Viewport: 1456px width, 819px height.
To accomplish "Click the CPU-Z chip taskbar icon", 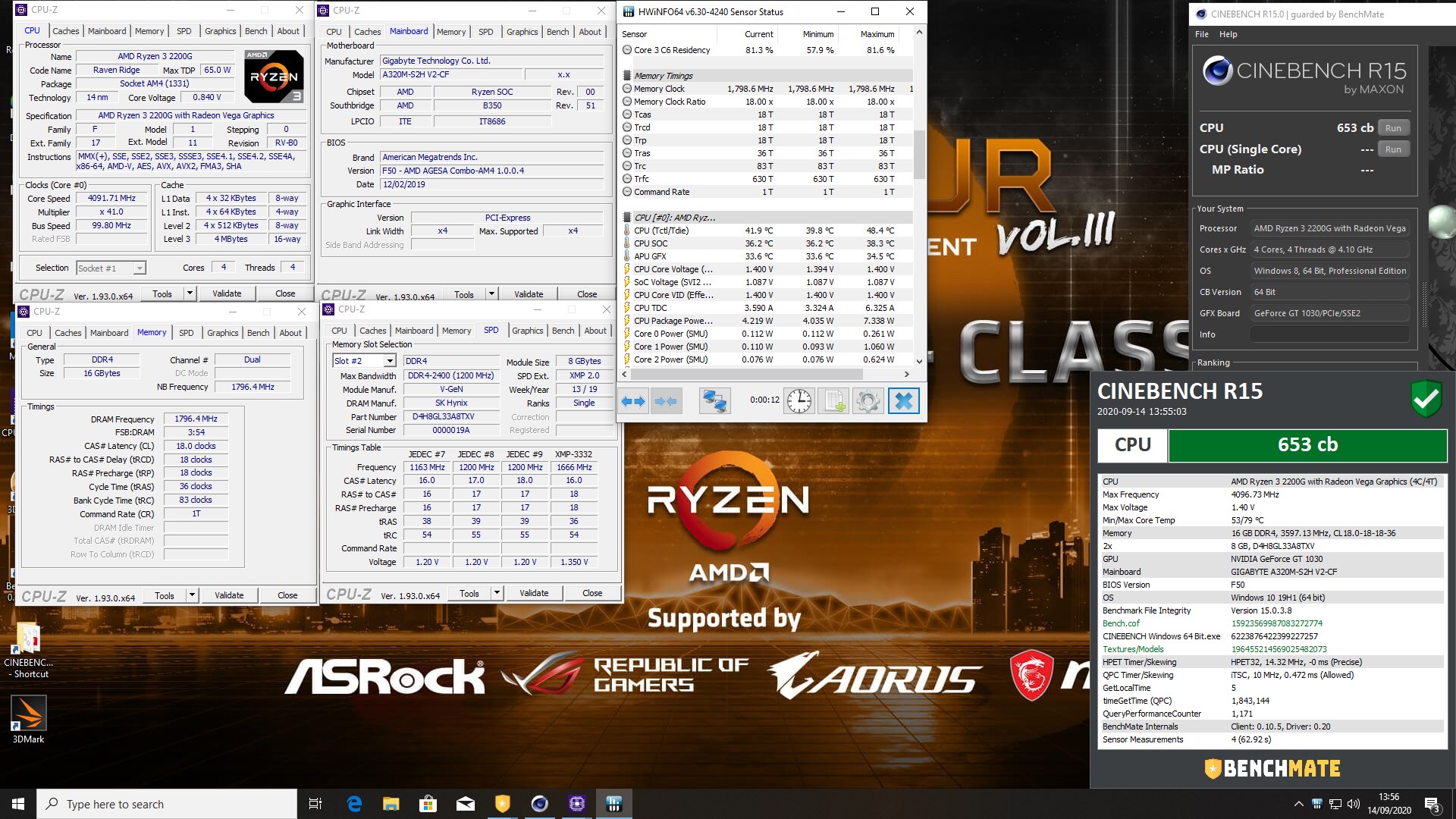I will click(x=577, y=804).
